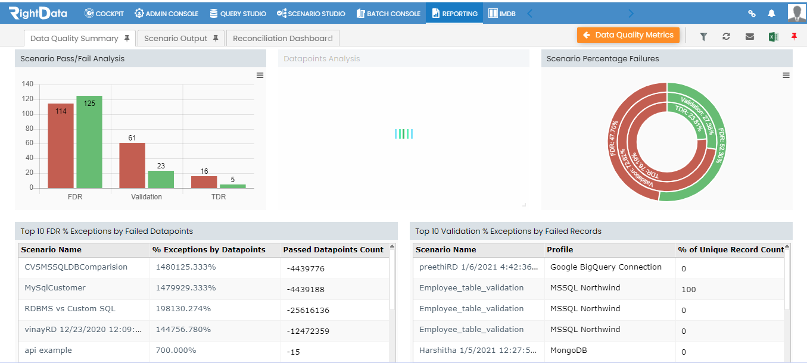Go to Query Studio
The height and width of the screenshot is (364, 808).
238,13
